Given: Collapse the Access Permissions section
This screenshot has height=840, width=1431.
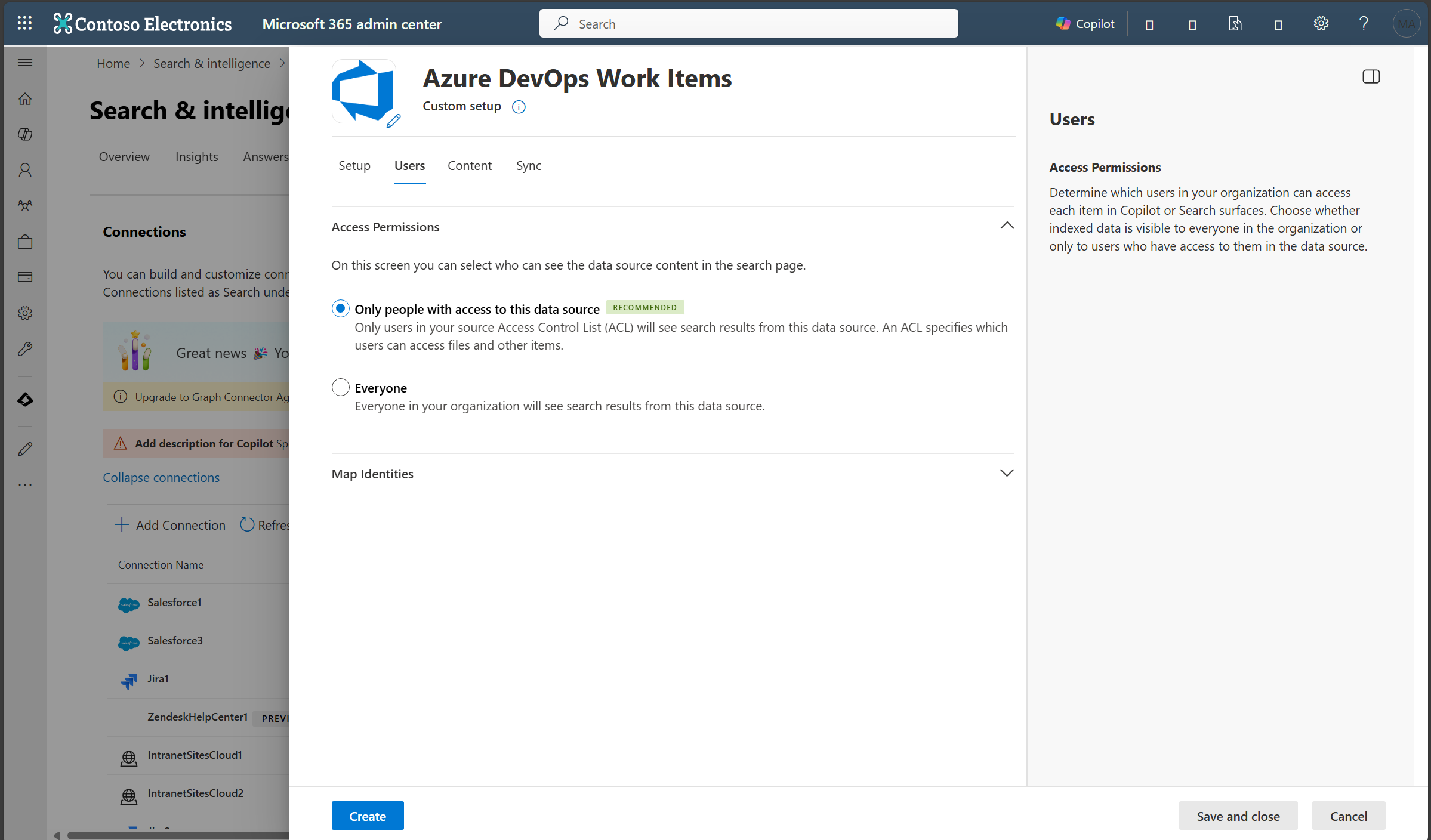Looking at the screenshot, I should click(1007, 226).
